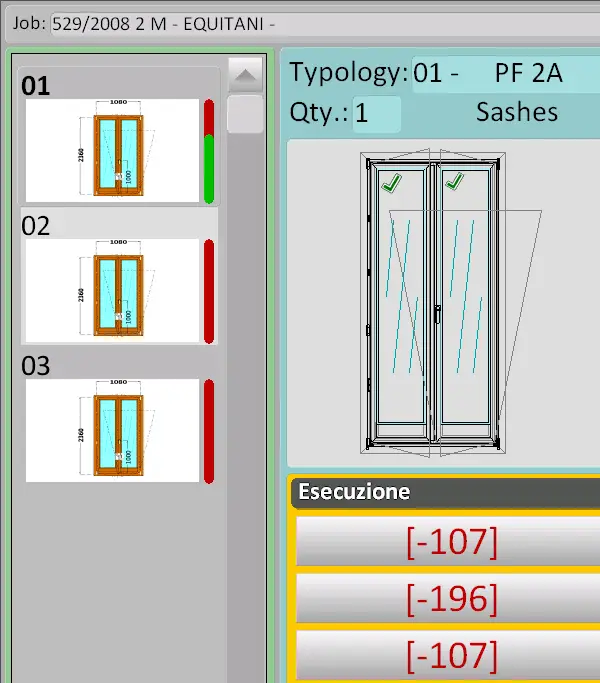Click the scroll-up arrow in the typology list
The image size is (600, 683).
(x=245, y=74)
